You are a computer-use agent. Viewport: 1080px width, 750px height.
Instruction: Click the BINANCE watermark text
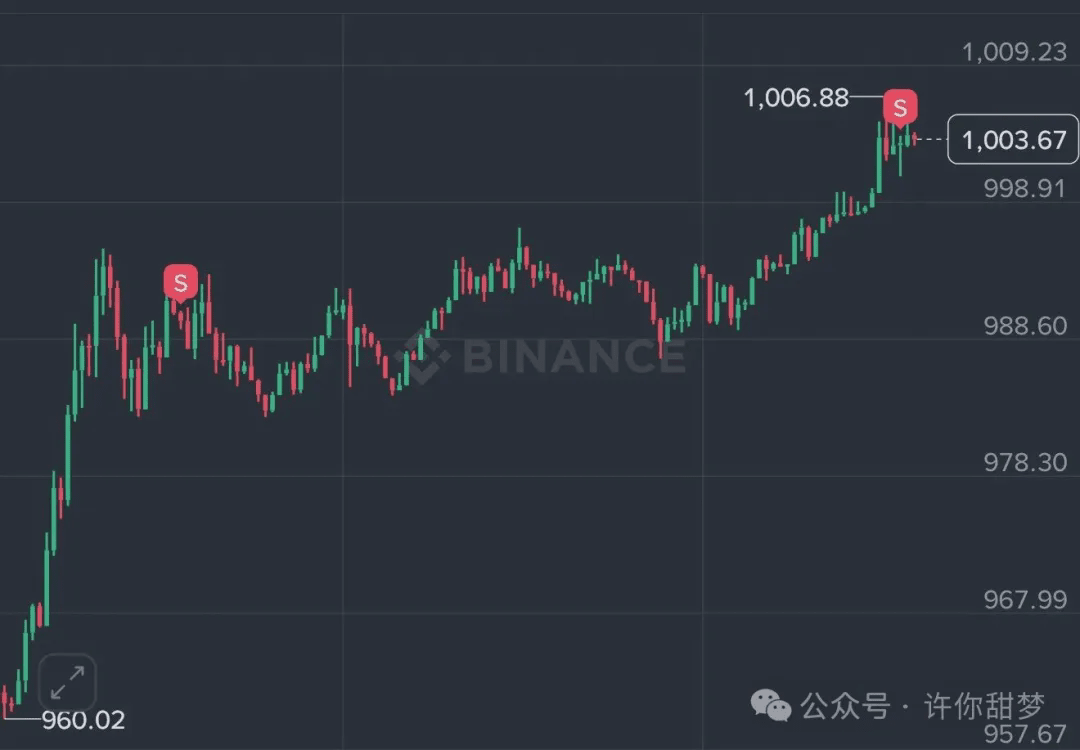pos(574,356)
